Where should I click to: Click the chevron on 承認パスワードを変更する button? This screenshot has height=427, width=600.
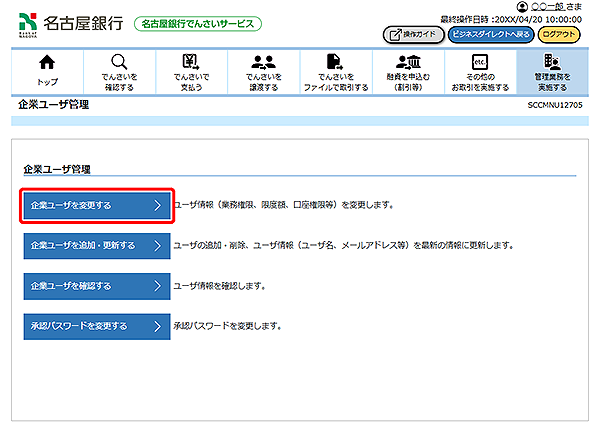tap(157, 326)
